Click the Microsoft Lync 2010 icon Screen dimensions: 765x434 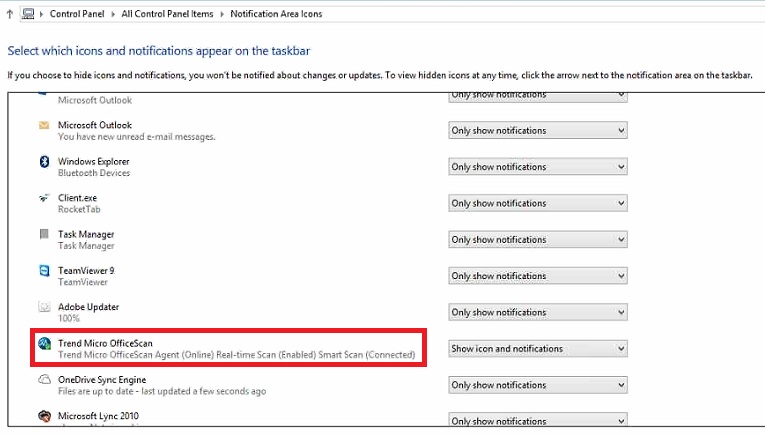tap(44, 416)
